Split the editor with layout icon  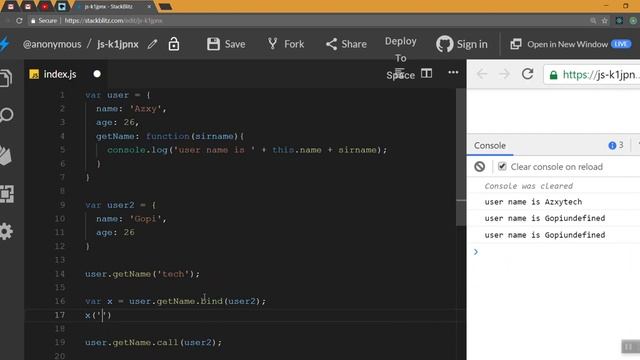[427, 73]
